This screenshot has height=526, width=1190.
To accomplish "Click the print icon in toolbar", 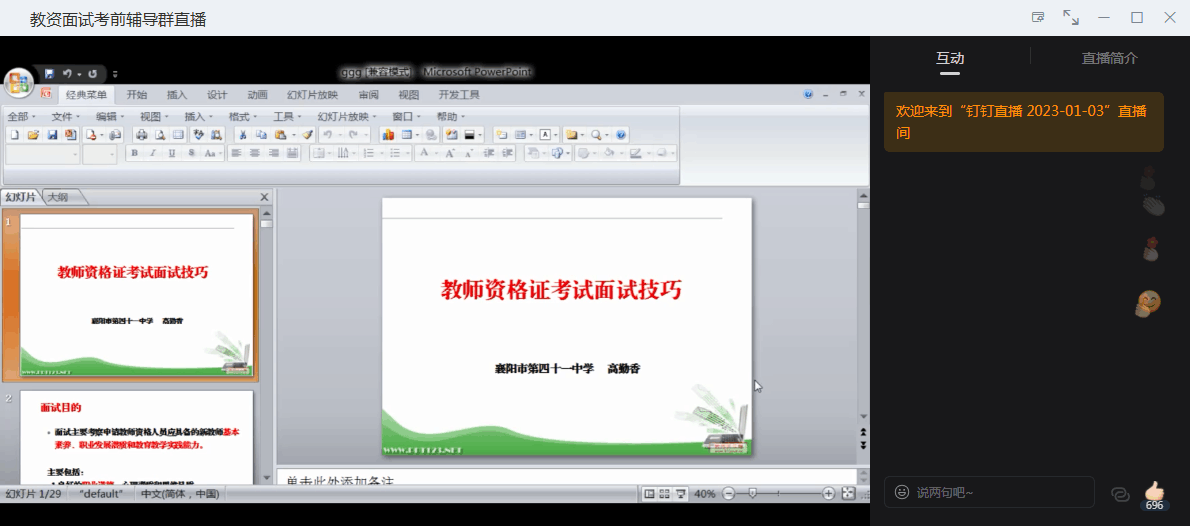I will [141, 135].
